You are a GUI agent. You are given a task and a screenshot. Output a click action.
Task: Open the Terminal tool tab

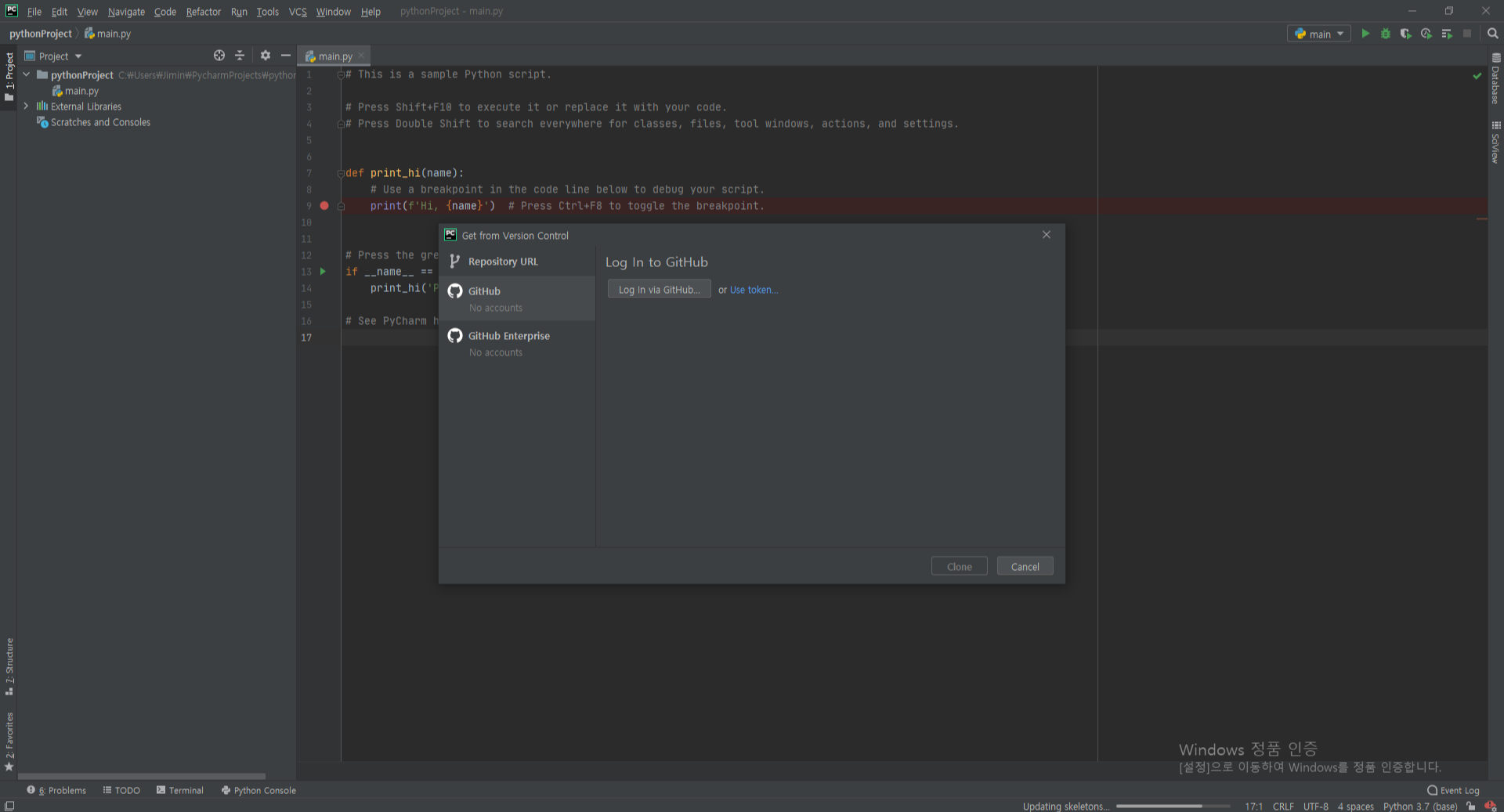pyautogui.click(x=180, y=790)
